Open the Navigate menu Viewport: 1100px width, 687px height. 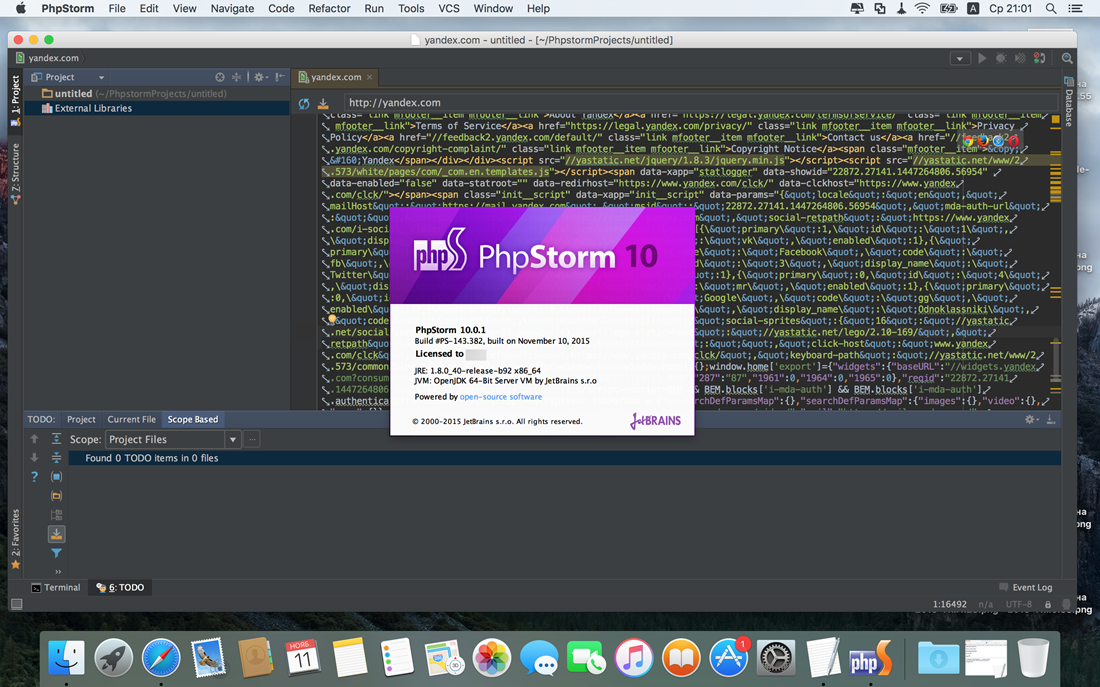232,8
